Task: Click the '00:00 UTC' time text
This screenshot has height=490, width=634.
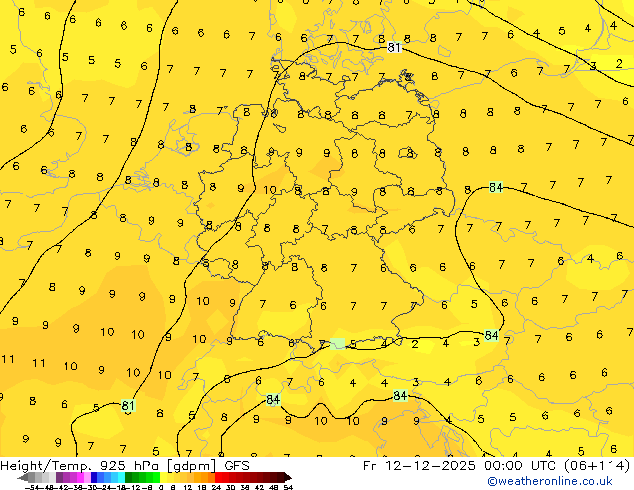Action: pos(521,466)
